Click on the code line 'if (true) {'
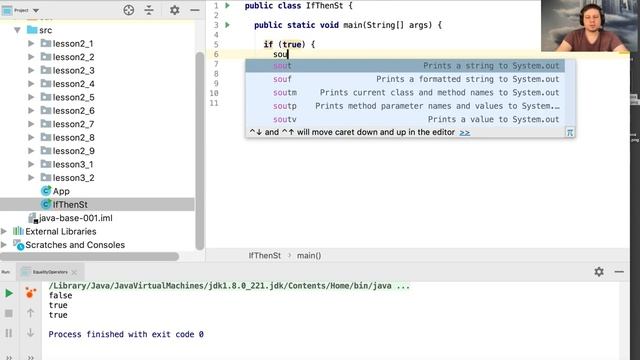The image size is (640, 360). (289, 44)
